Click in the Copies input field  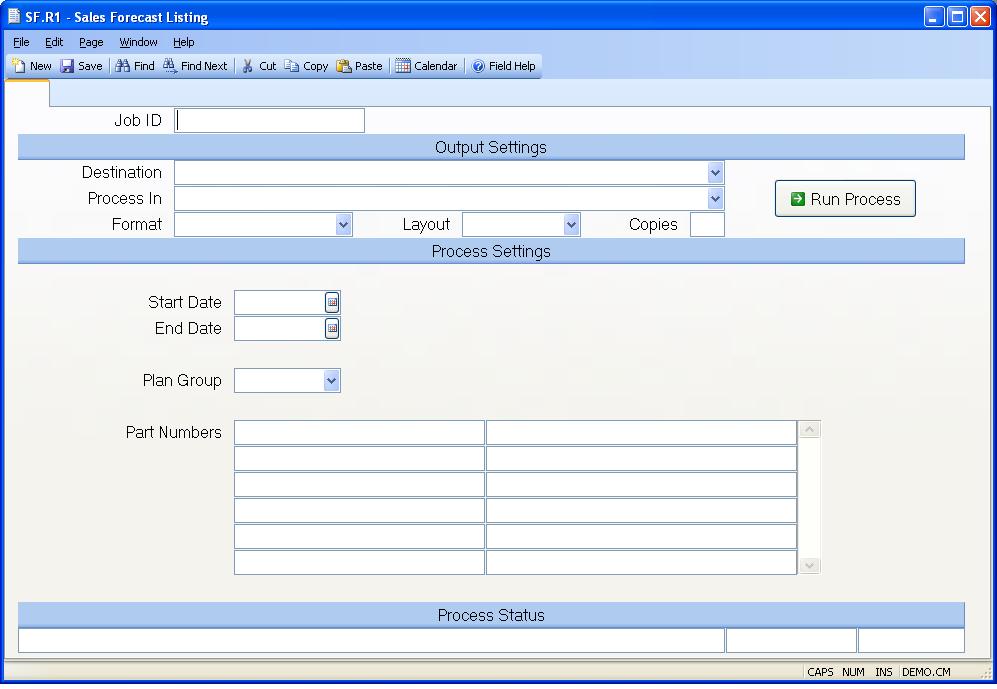tap(707, 225)
